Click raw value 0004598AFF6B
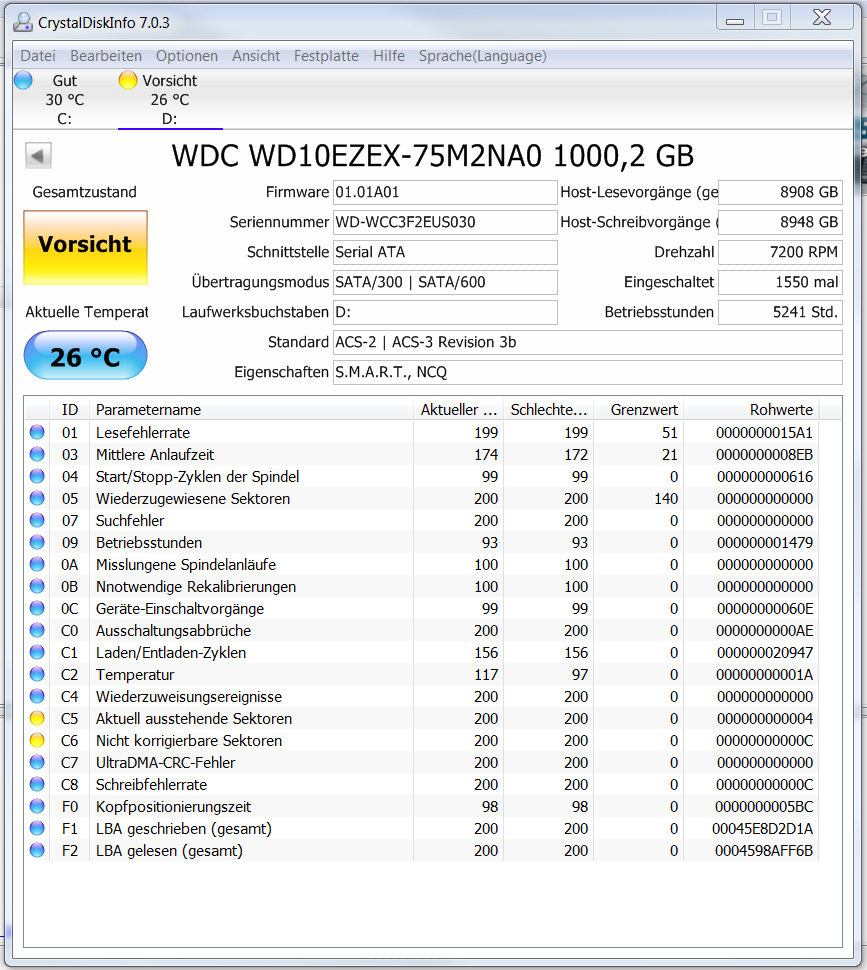The height and width of the screenshot is (970, 867). click(x=764, y=851)
